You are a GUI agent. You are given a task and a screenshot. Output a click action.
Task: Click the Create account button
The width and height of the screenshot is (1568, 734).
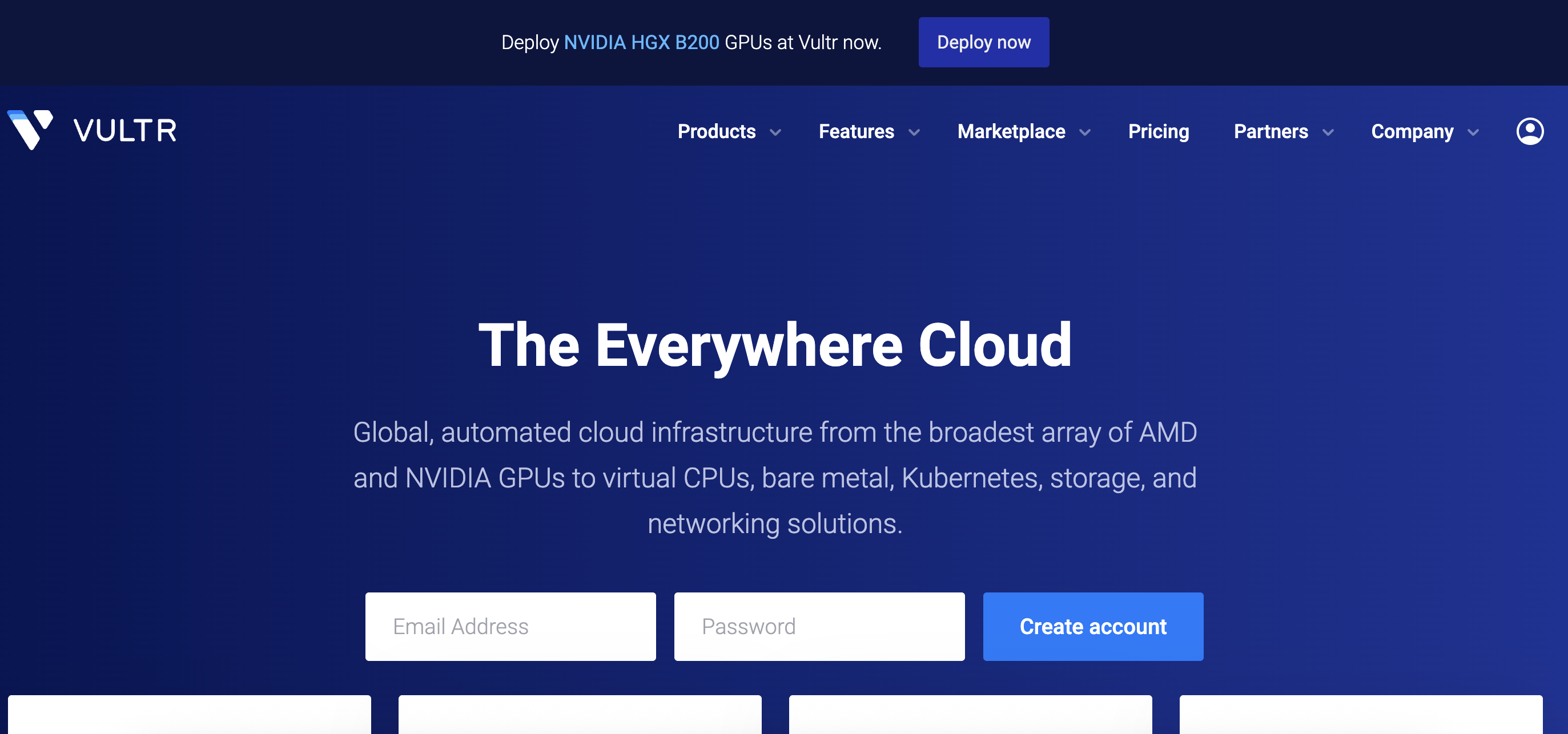(1092, 626)
